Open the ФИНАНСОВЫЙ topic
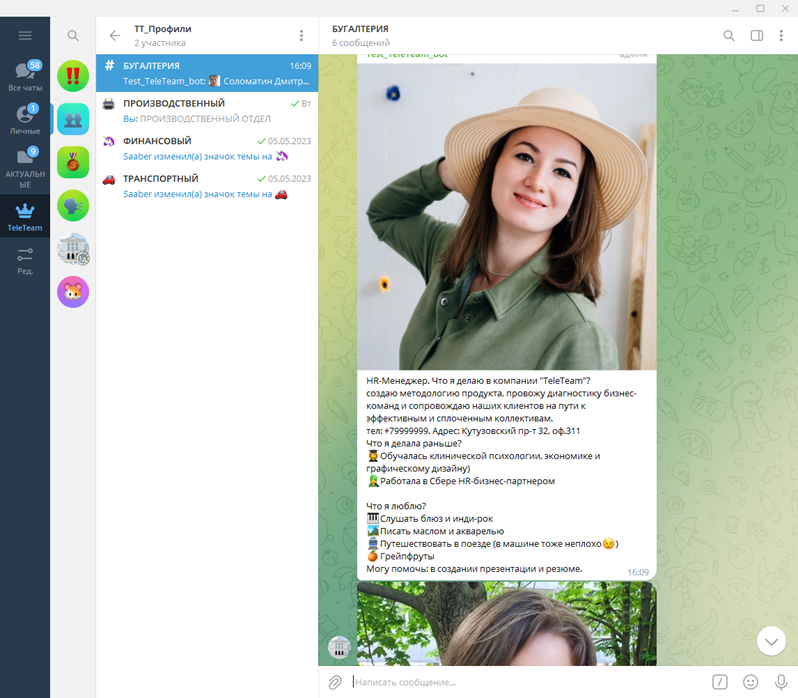The width and height of the screenshot is (798, 698). [207, 148]
